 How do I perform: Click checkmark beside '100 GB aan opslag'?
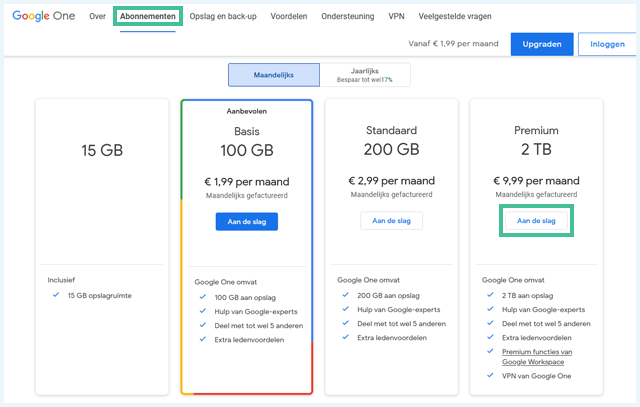[203, 297]
